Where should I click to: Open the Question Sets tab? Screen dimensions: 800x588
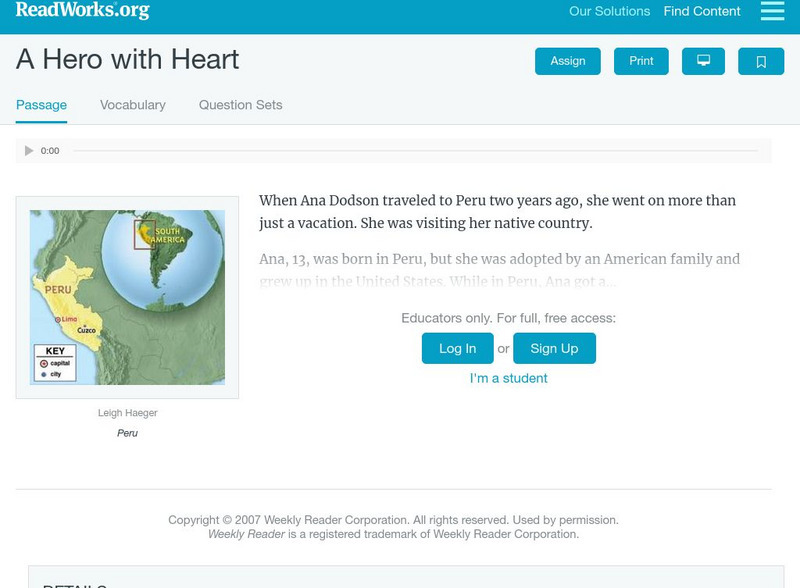240,105
